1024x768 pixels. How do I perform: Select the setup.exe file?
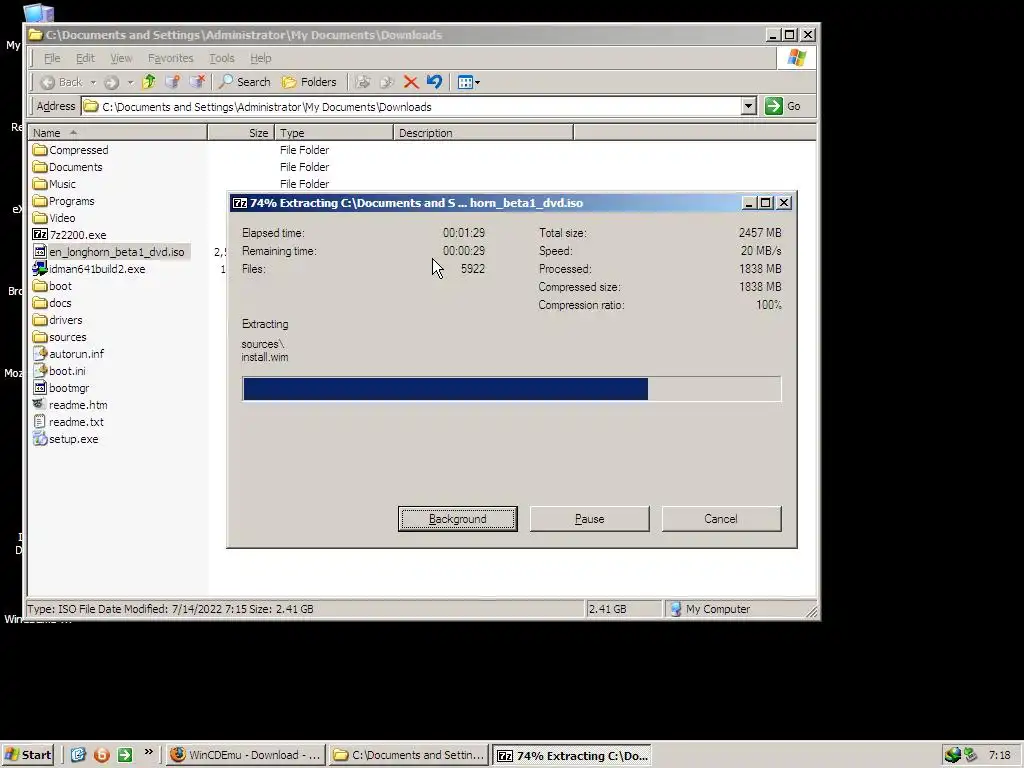pyautogui.click(x=66, y=439)
